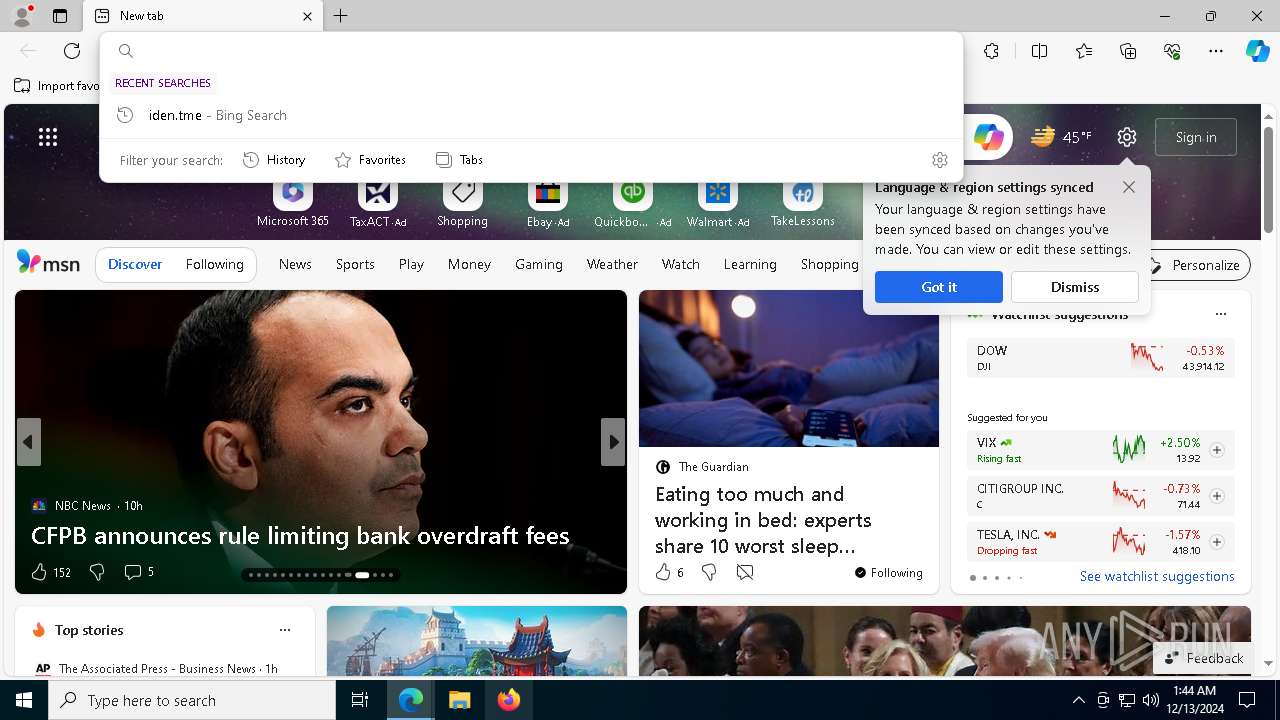Click Windows taskbar search box
The width and height of the screenshot is (1280, 720).
coord(192,700)
